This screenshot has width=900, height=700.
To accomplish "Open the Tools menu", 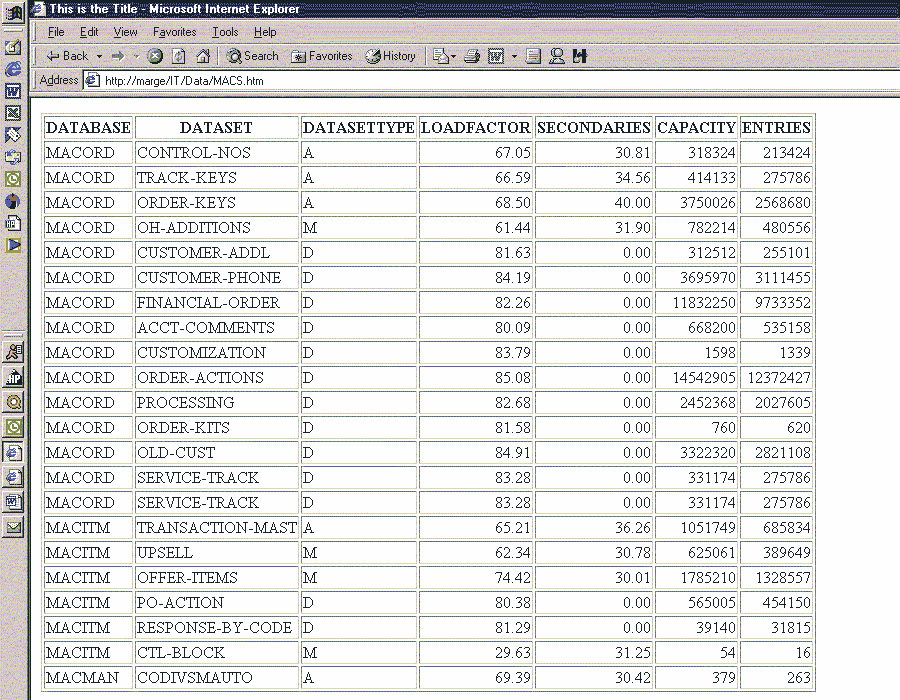I will (225, 32).
